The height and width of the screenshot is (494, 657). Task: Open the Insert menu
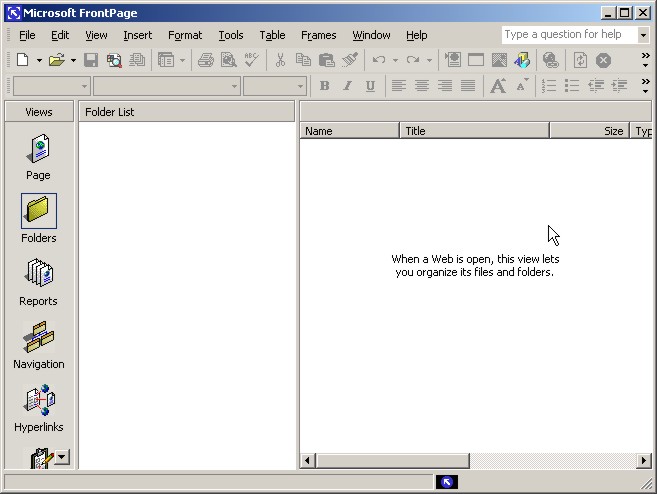tap(137, 35)
